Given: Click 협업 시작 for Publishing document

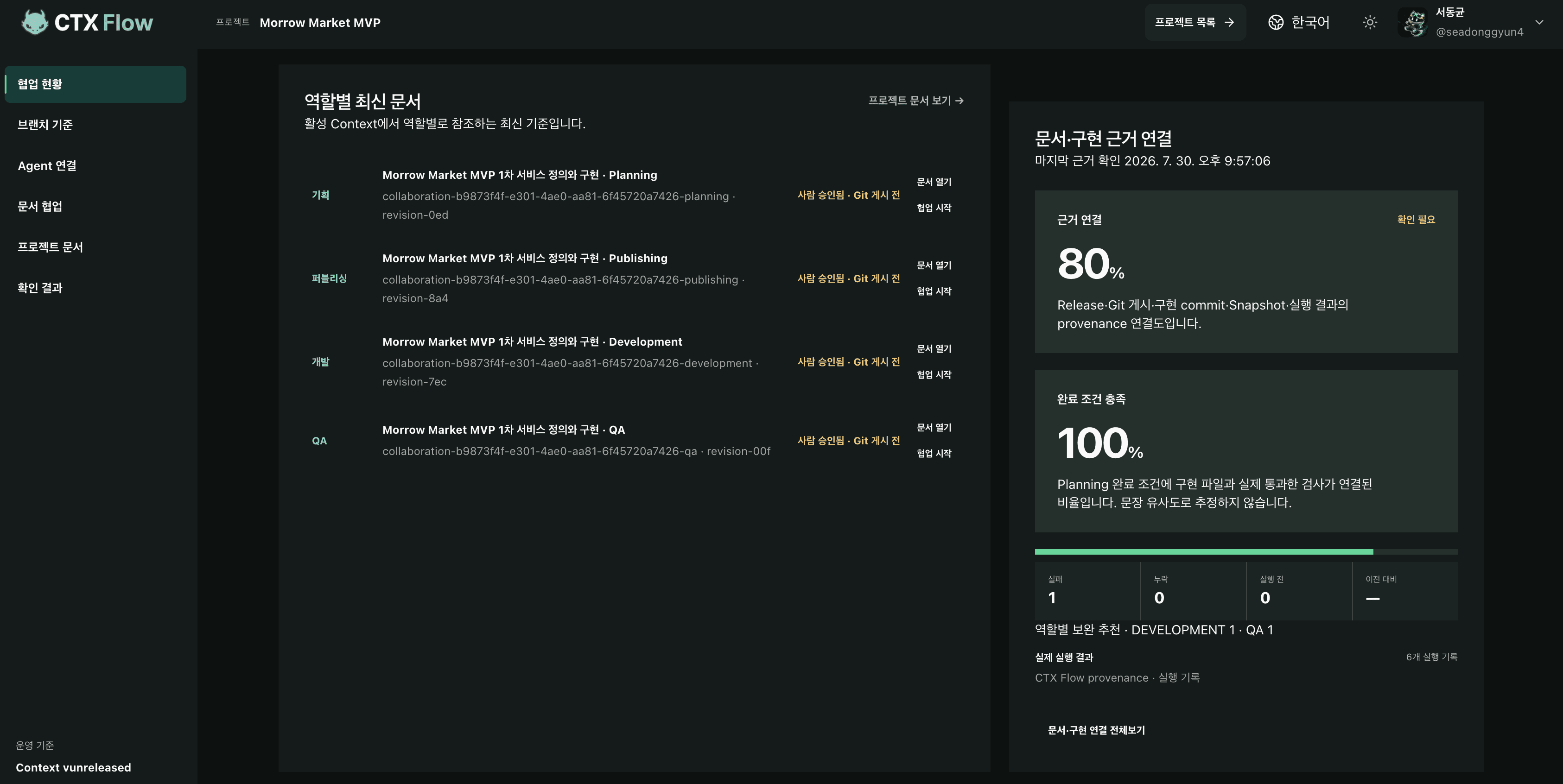Looking at the screenshot, I should click(934, 291).
